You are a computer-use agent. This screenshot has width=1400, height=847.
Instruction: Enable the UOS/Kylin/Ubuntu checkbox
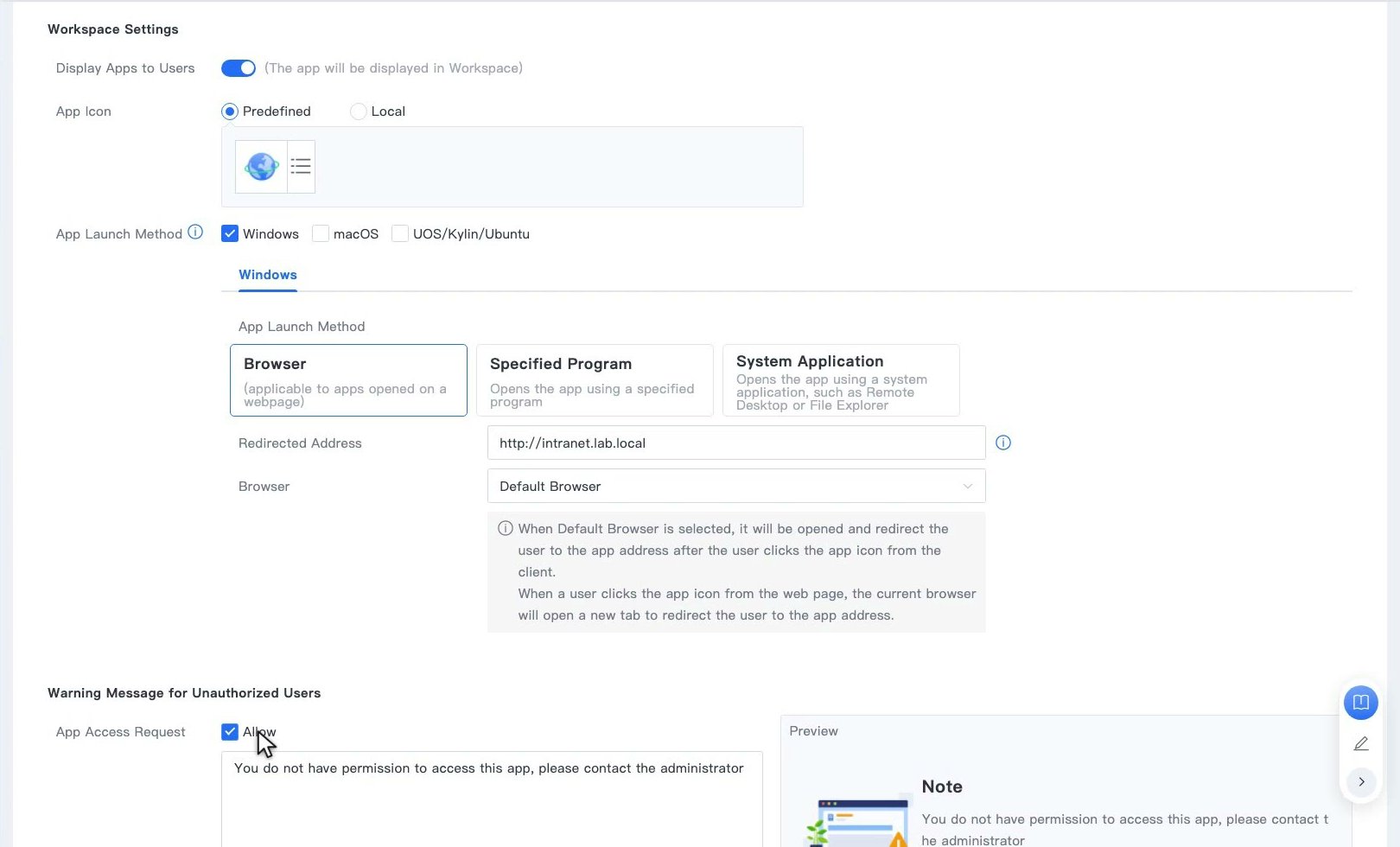click(x=400, y=233)
